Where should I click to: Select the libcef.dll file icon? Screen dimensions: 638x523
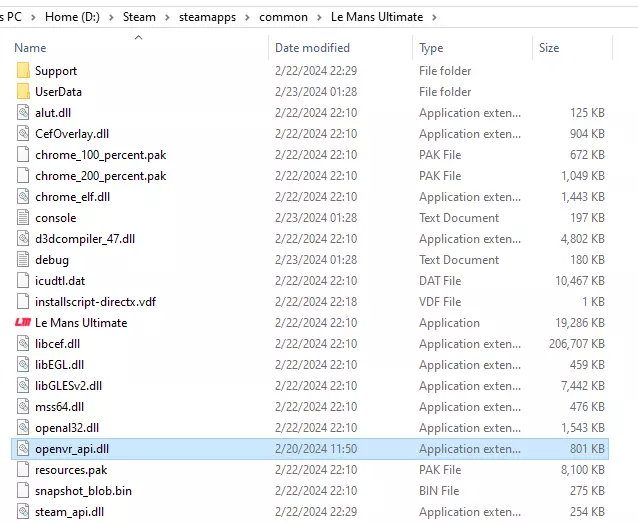pos(23,344)
